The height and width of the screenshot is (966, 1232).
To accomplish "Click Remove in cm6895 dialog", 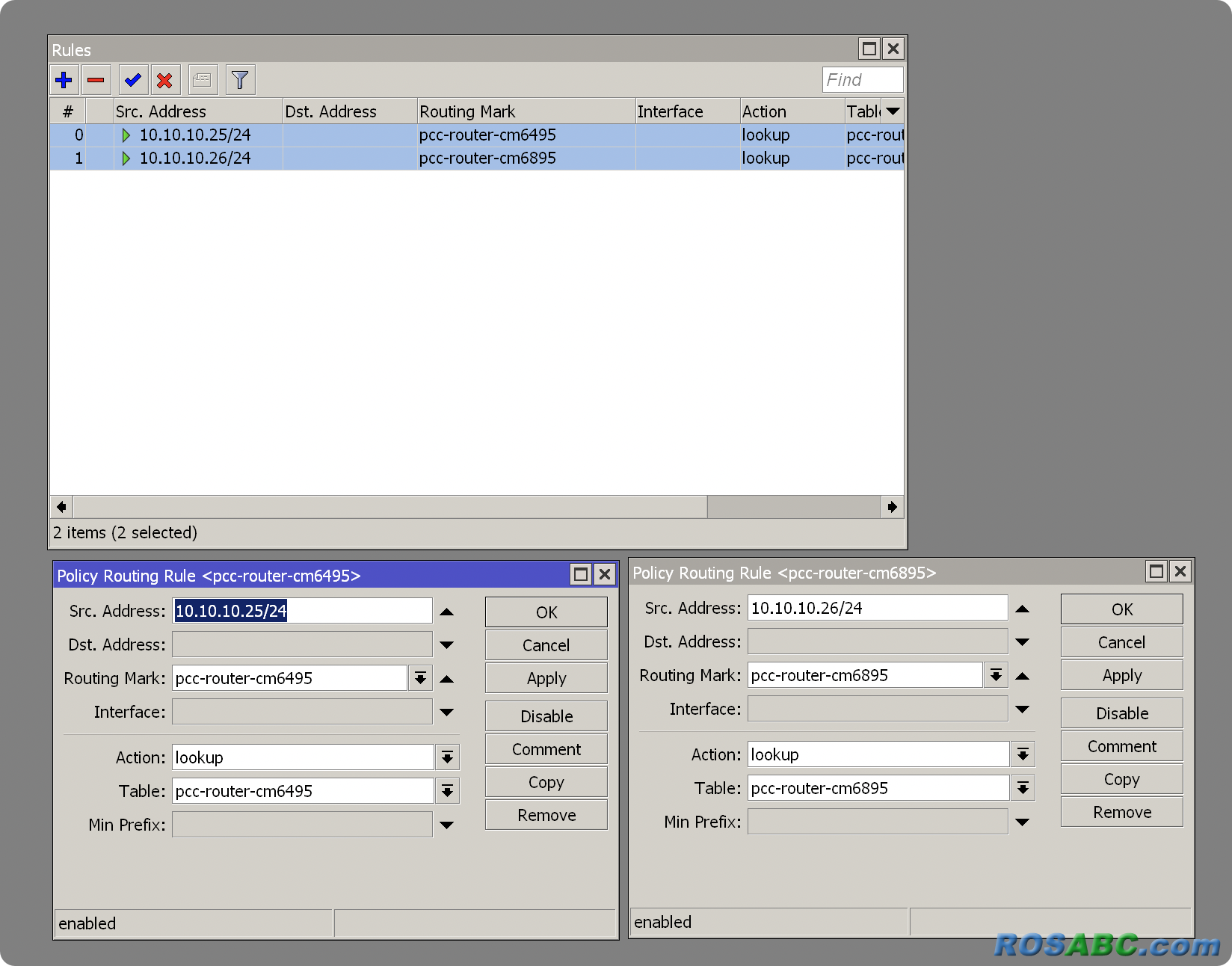I will tap(1122, 812).
